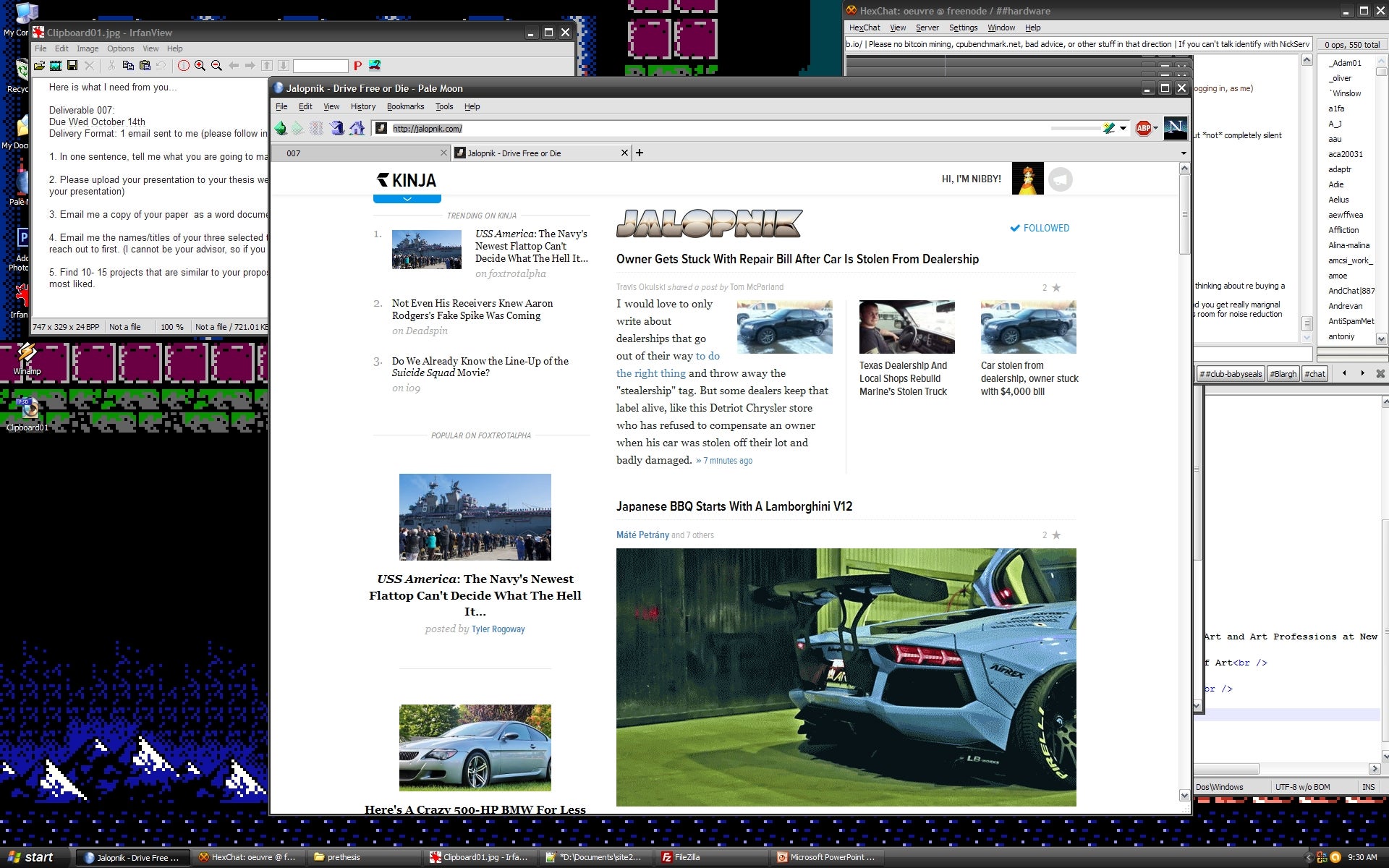Click the Back arrow in Pale Moon

(281, 128)
